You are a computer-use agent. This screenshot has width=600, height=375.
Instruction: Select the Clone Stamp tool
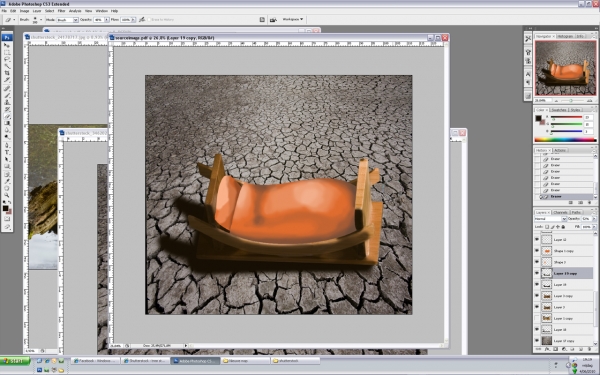point(7,103)
